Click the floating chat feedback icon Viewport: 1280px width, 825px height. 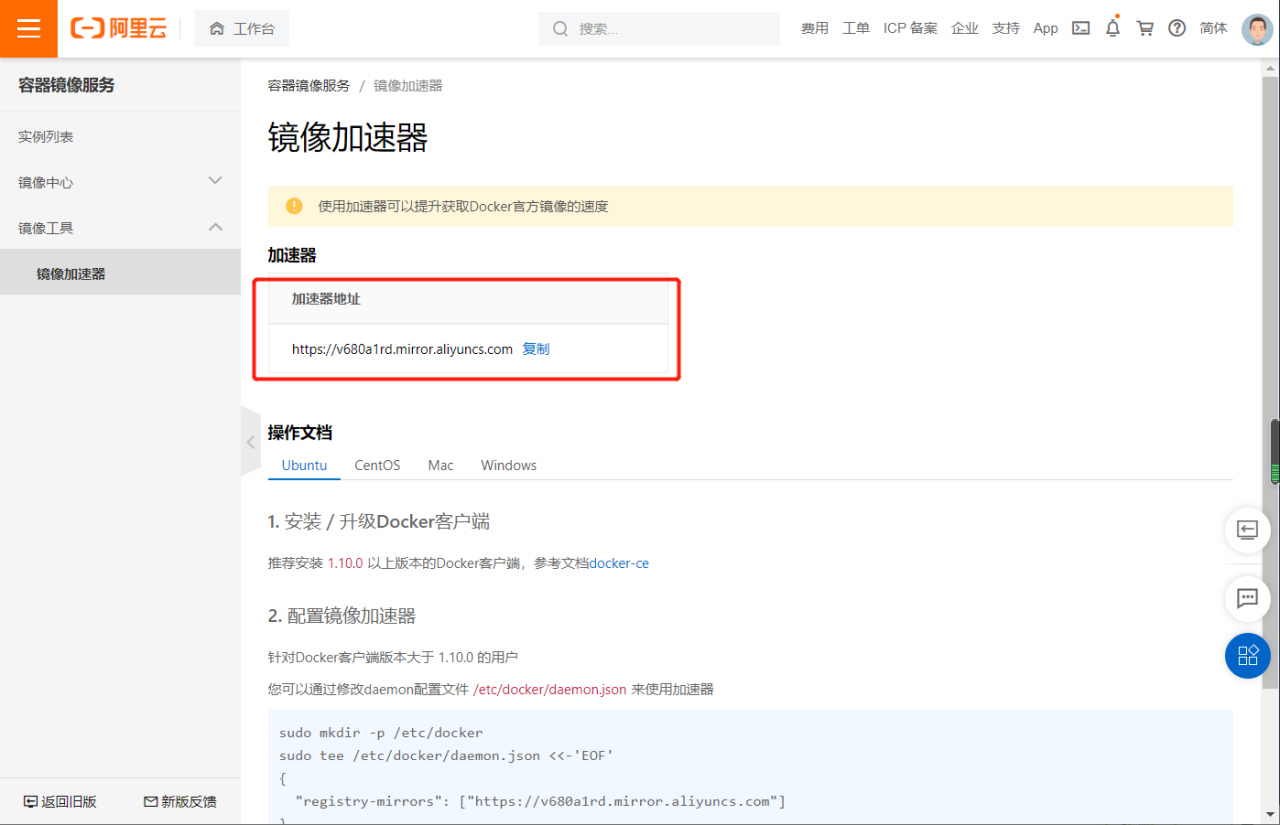click(x=1247, y=598)
